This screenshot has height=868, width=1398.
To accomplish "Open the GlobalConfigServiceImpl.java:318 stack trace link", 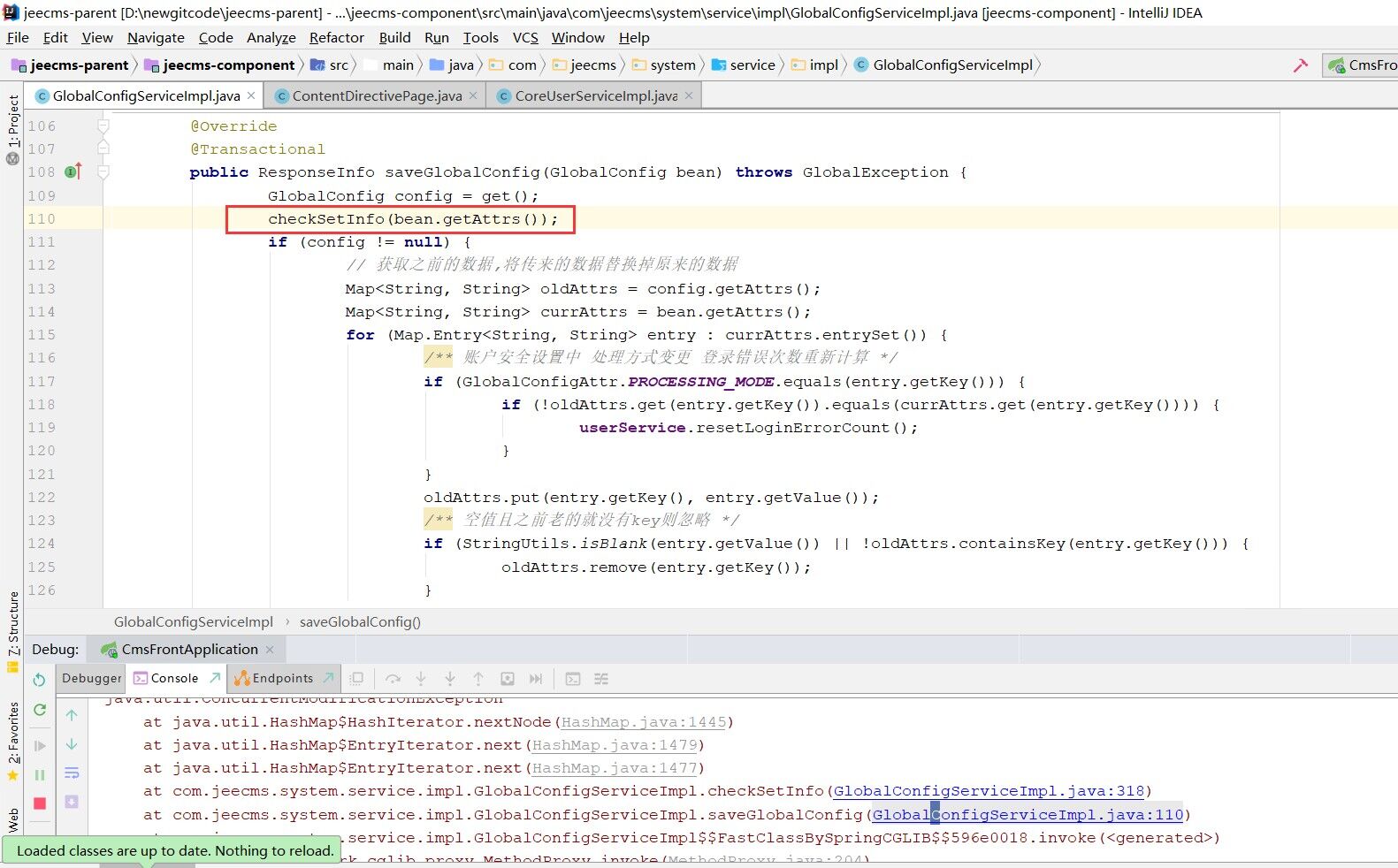I will [x=989, y=791].
